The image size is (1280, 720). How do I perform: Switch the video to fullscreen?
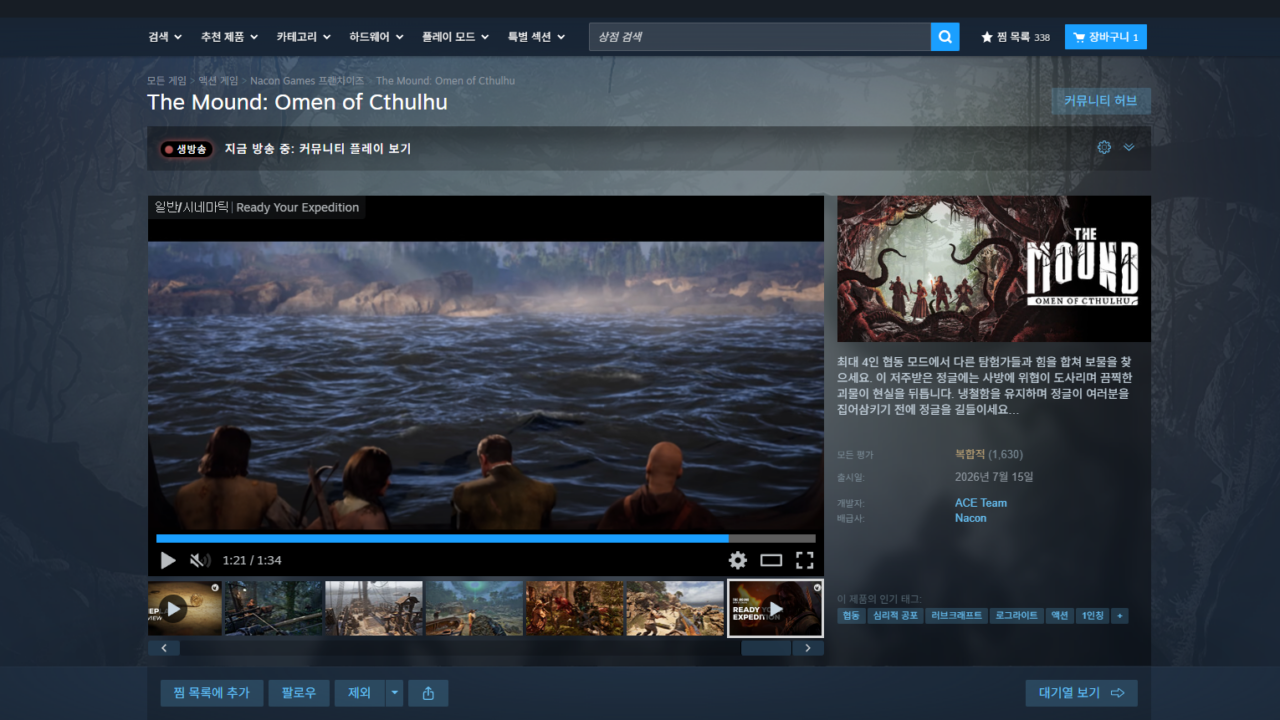point(804,560)
